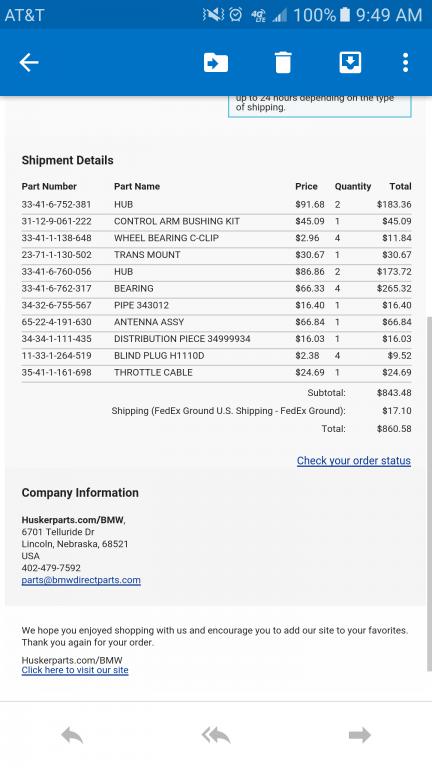Open the move to folder icon
The width and height of the screenshot is (432, 768).
tap(216, 63)
